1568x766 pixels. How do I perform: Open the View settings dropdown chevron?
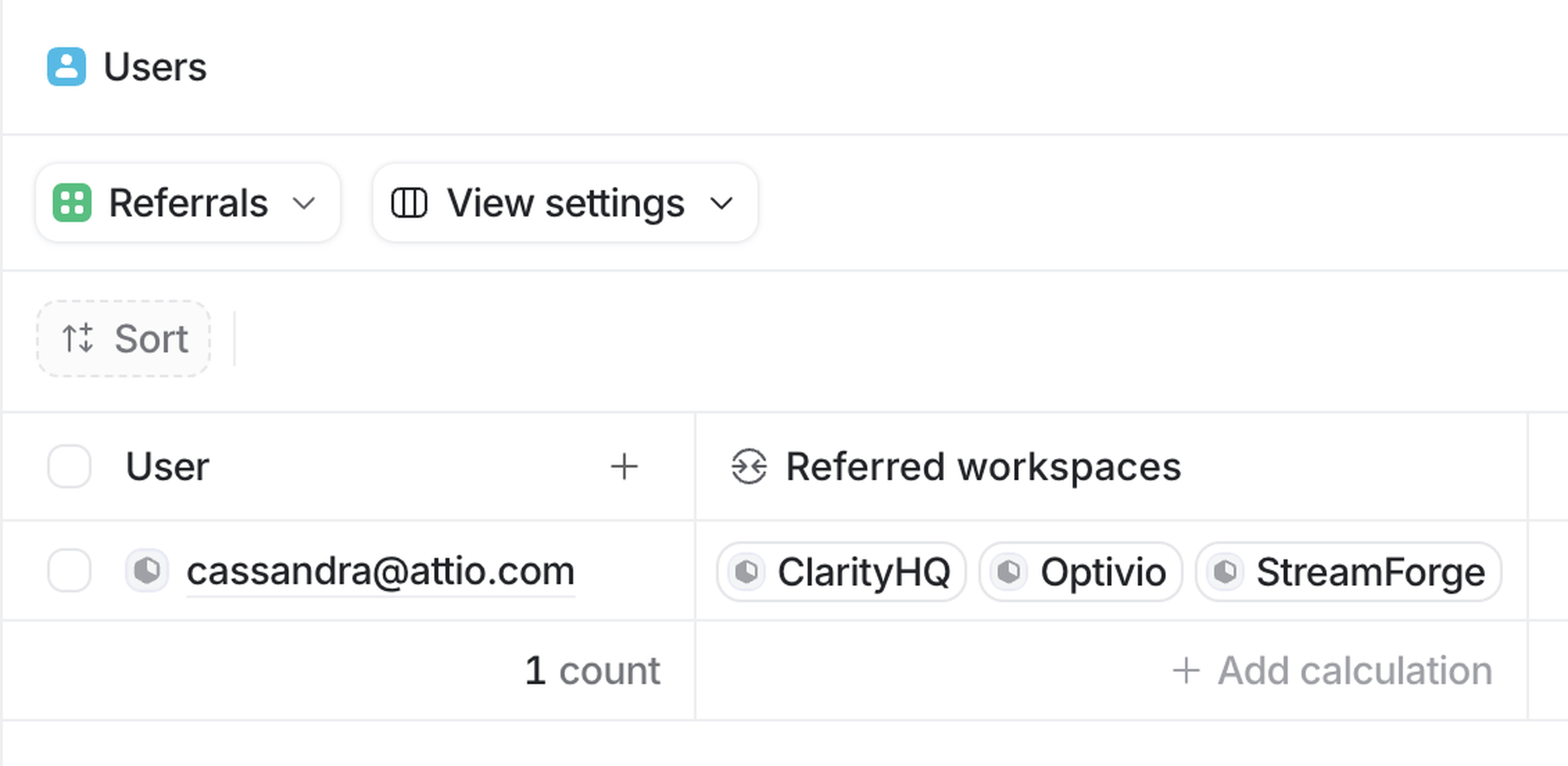point(722,203)
